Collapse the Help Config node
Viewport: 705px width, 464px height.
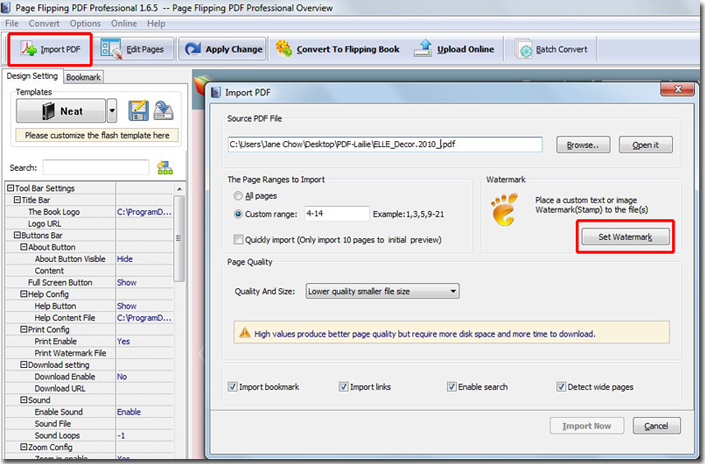pyautogui.click(x=24, y=294)
